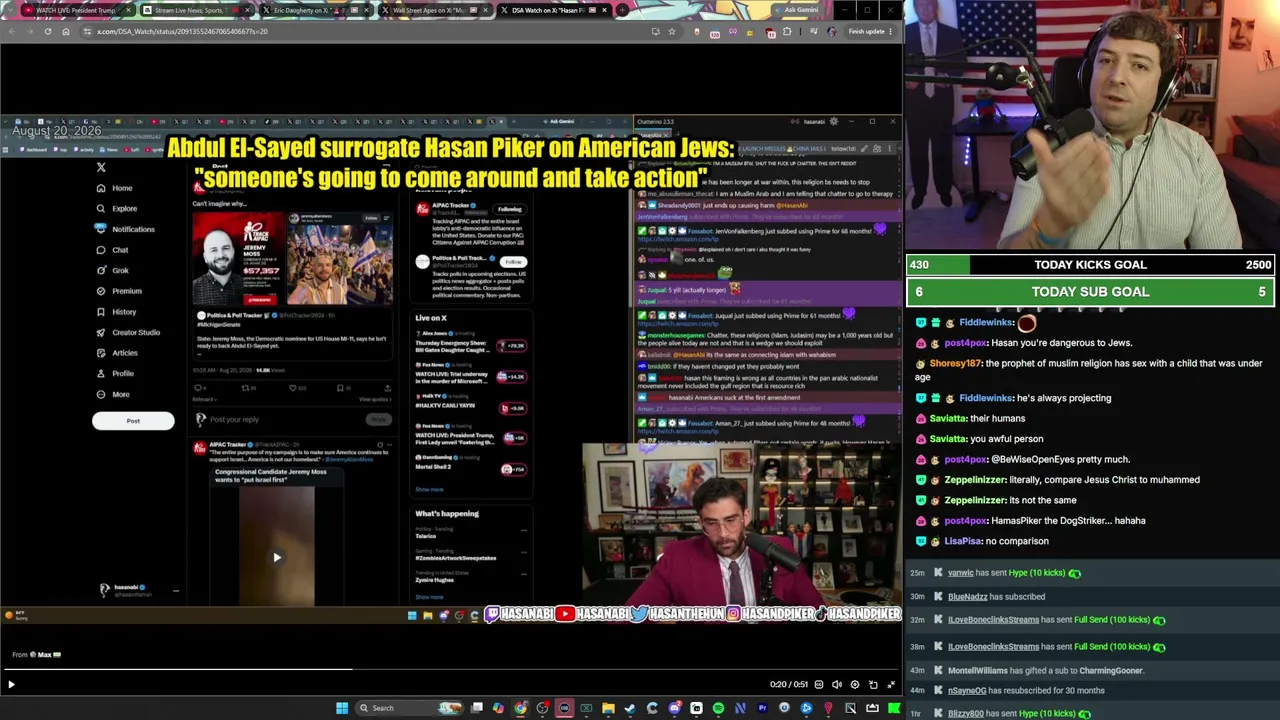Play the Jeremy Moss video in the feed

pos(277,558)
